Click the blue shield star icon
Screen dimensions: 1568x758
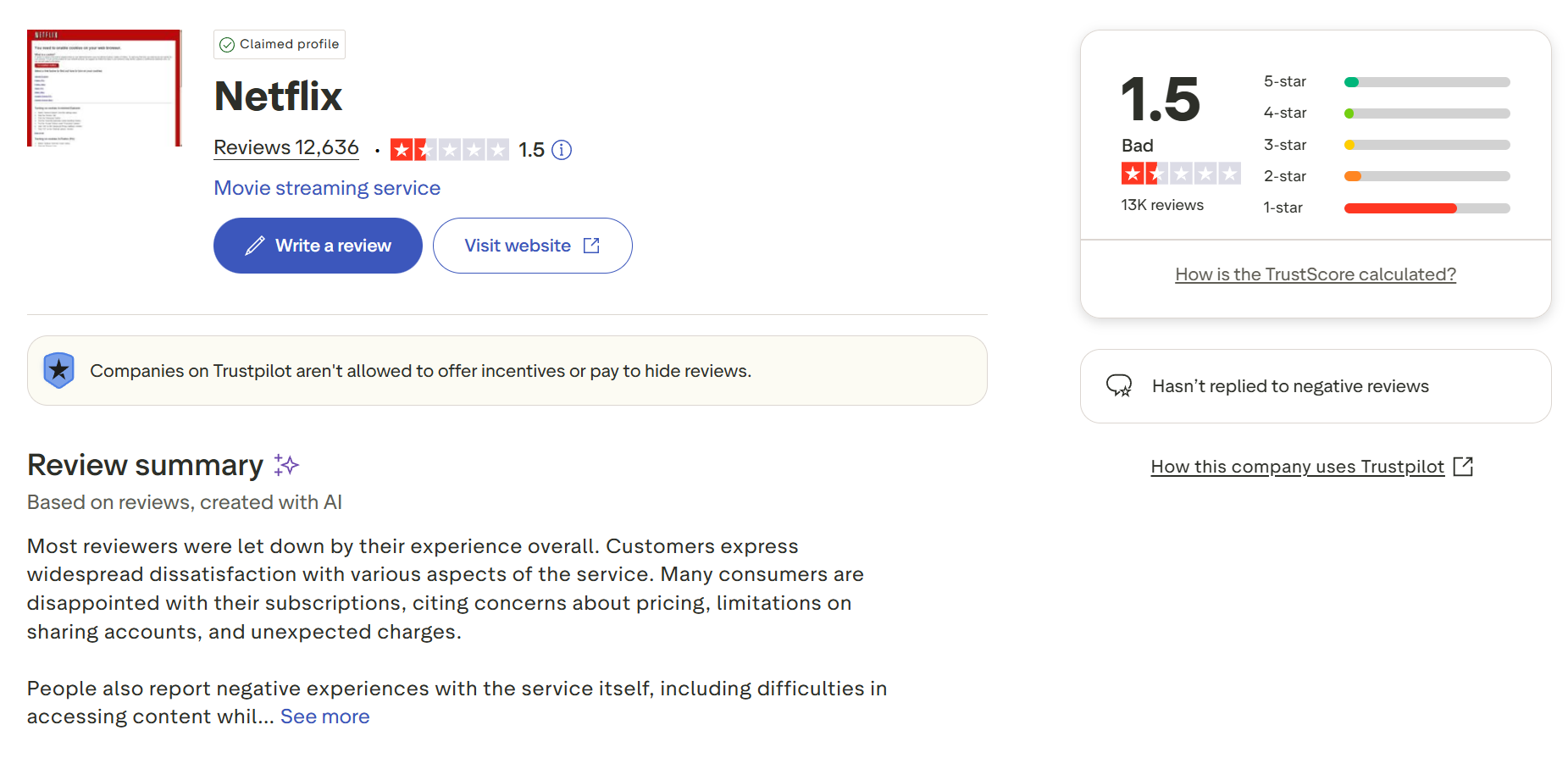pyautogui.click(x=58, y=370)
